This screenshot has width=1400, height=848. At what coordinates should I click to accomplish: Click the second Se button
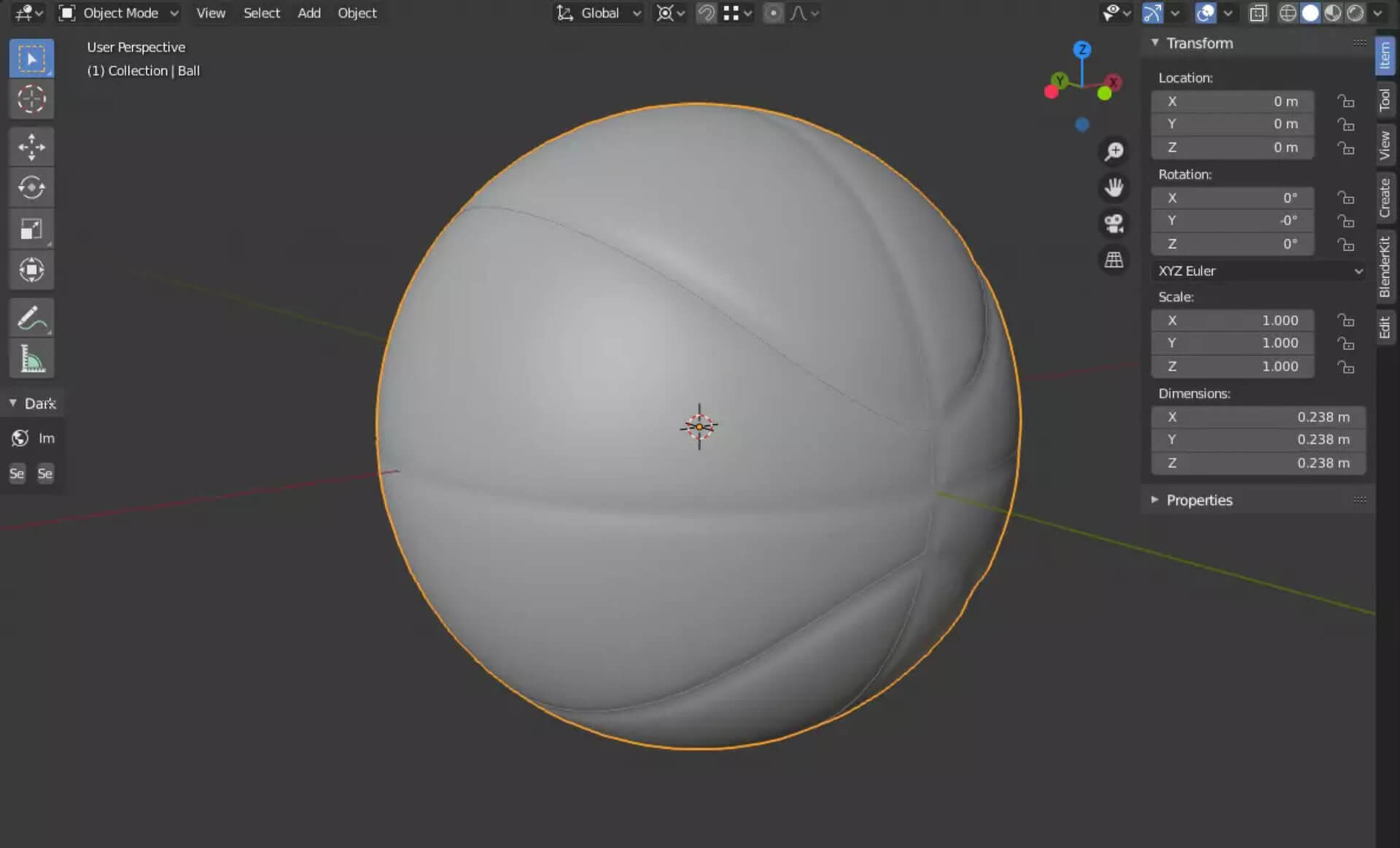click(45, 474)
